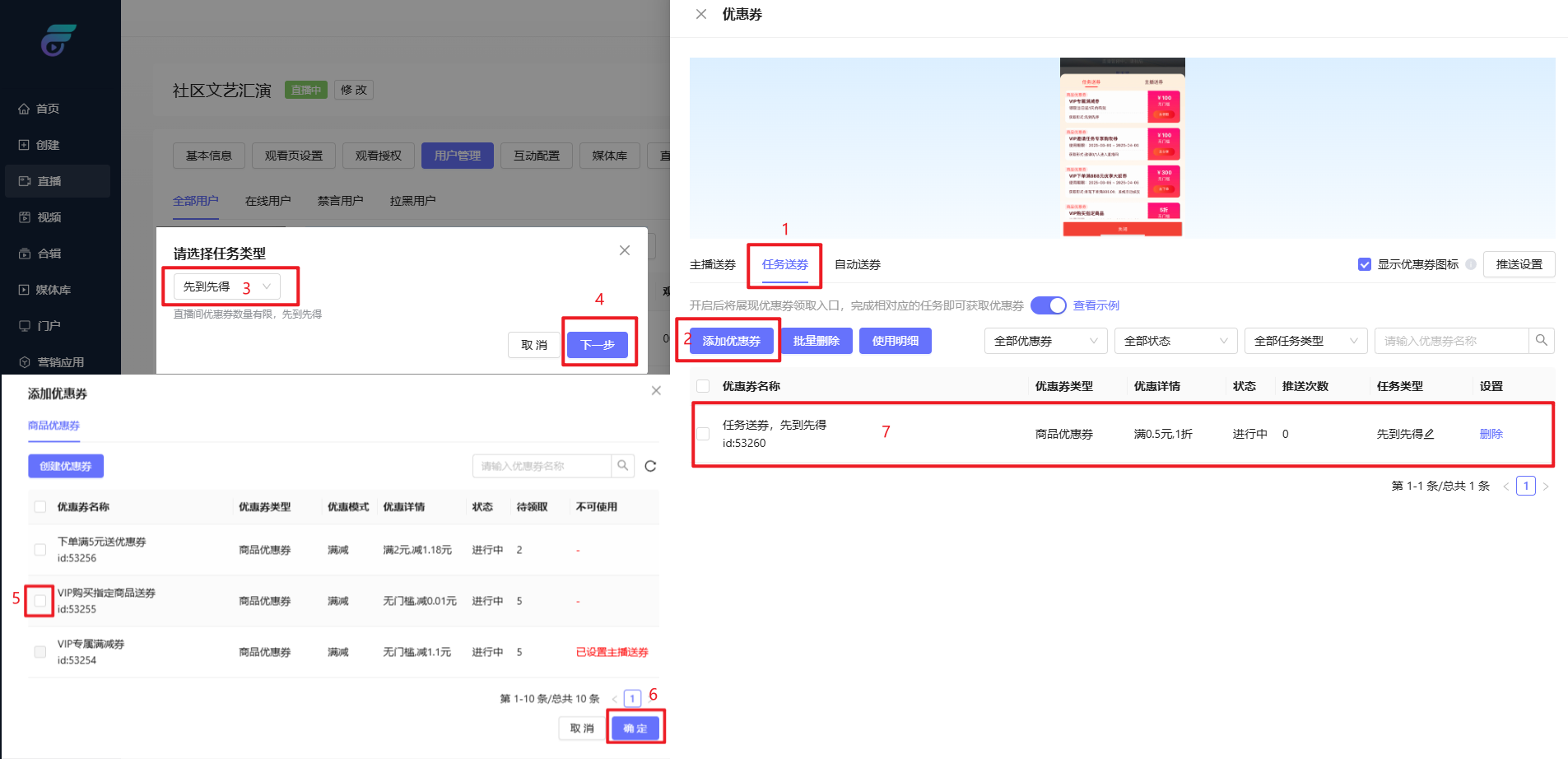Click the coupon preview phone thumbnail
This screenshot has width=1568, height=759.
1122,147
